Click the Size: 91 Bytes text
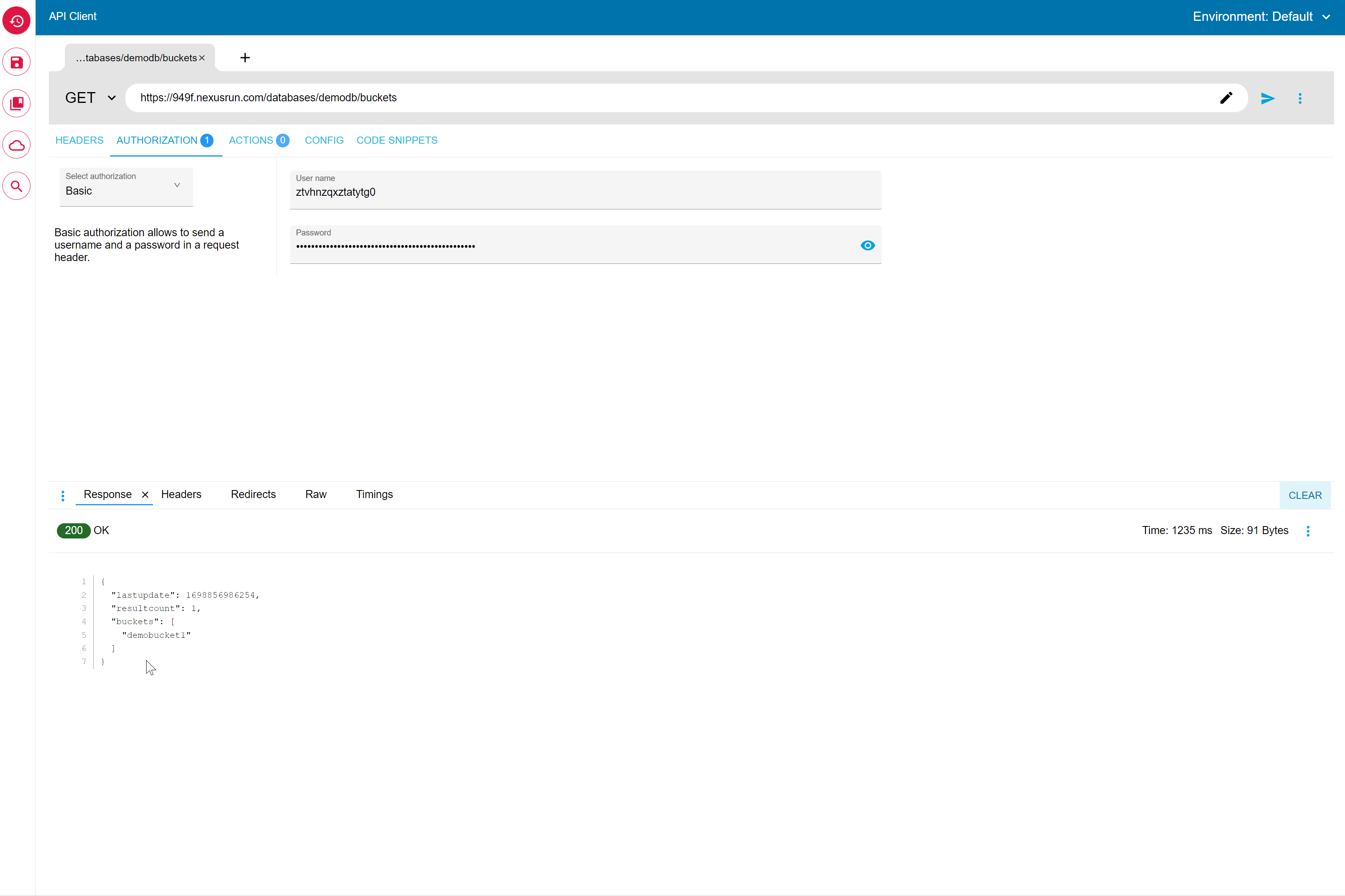The width and height of the screenshot is (1345, 896). [1254, 530]
